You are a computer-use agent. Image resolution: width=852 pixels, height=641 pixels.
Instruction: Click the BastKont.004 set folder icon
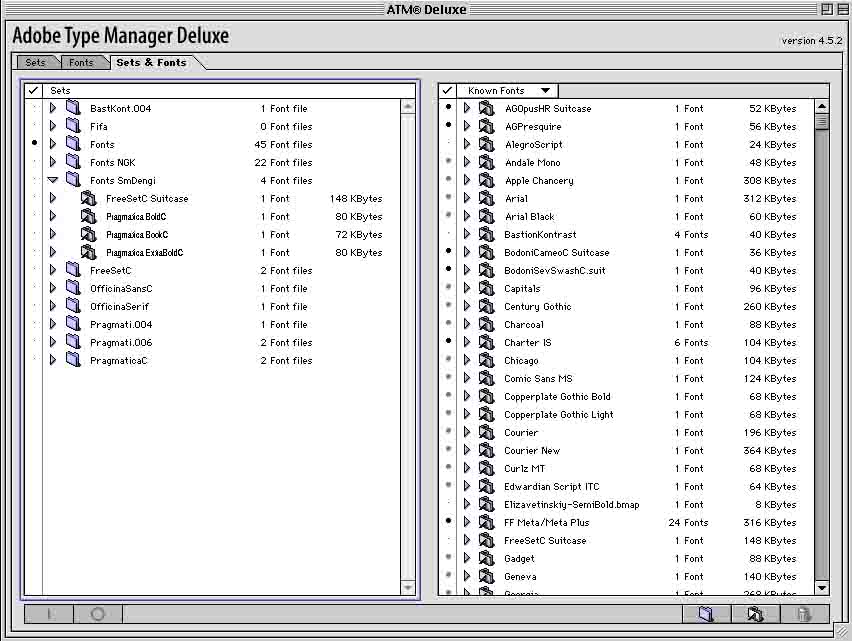[73, 108]
